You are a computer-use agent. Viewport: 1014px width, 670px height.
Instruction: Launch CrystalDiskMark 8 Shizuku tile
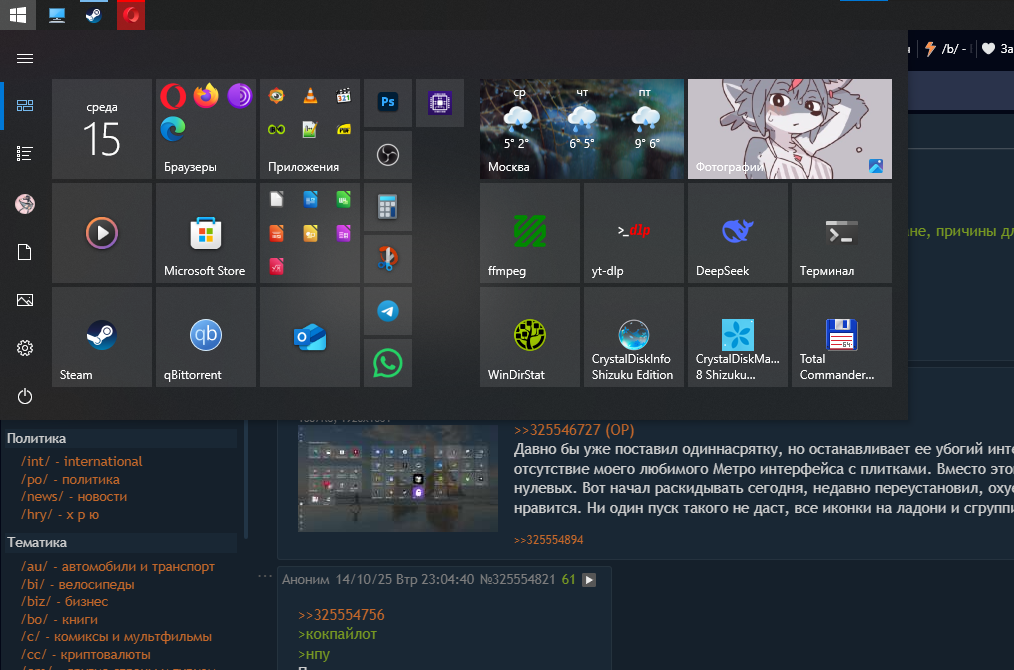tap(738, 337)
